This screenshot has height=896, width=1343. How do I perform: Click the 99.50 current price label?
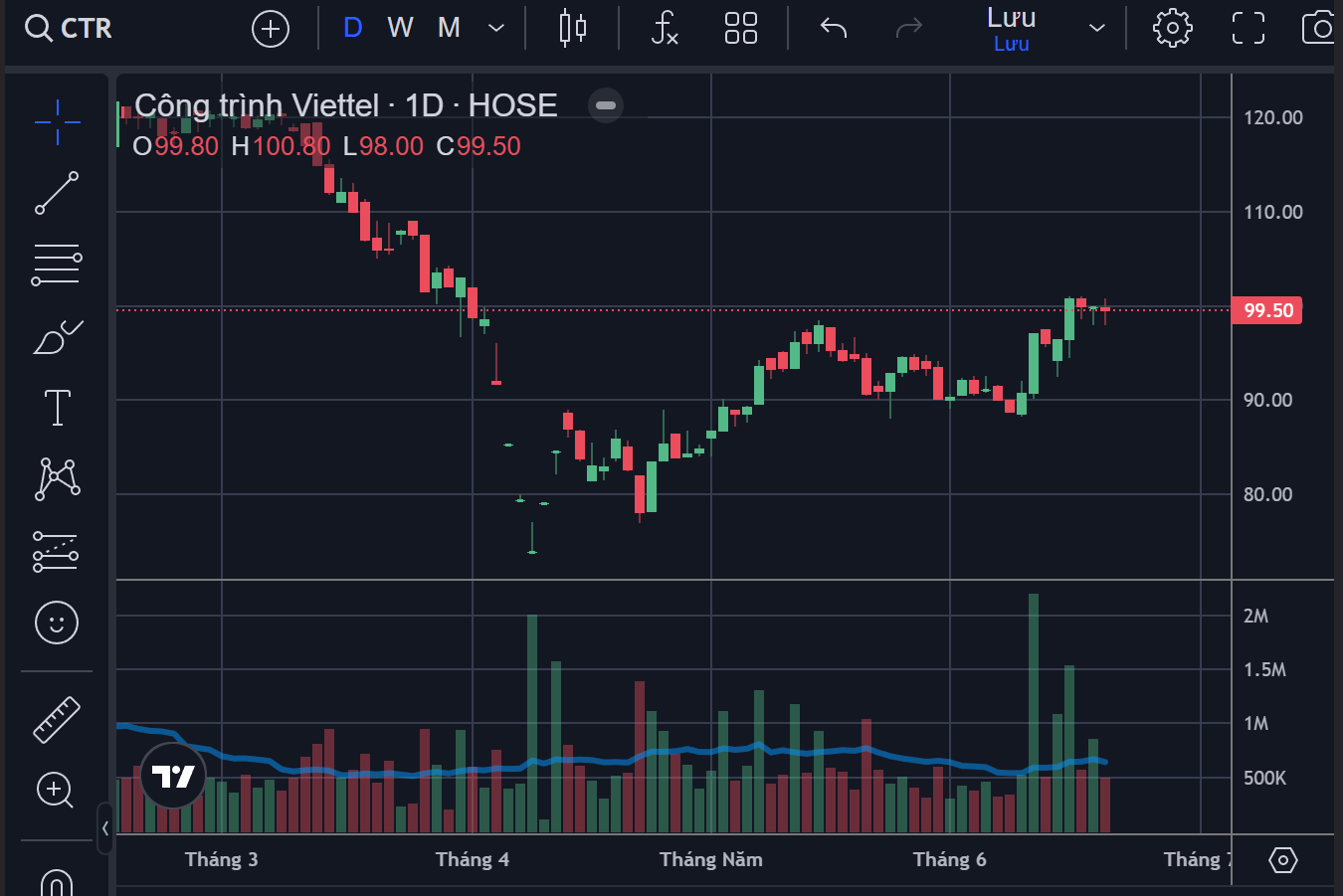[1266, 310]
